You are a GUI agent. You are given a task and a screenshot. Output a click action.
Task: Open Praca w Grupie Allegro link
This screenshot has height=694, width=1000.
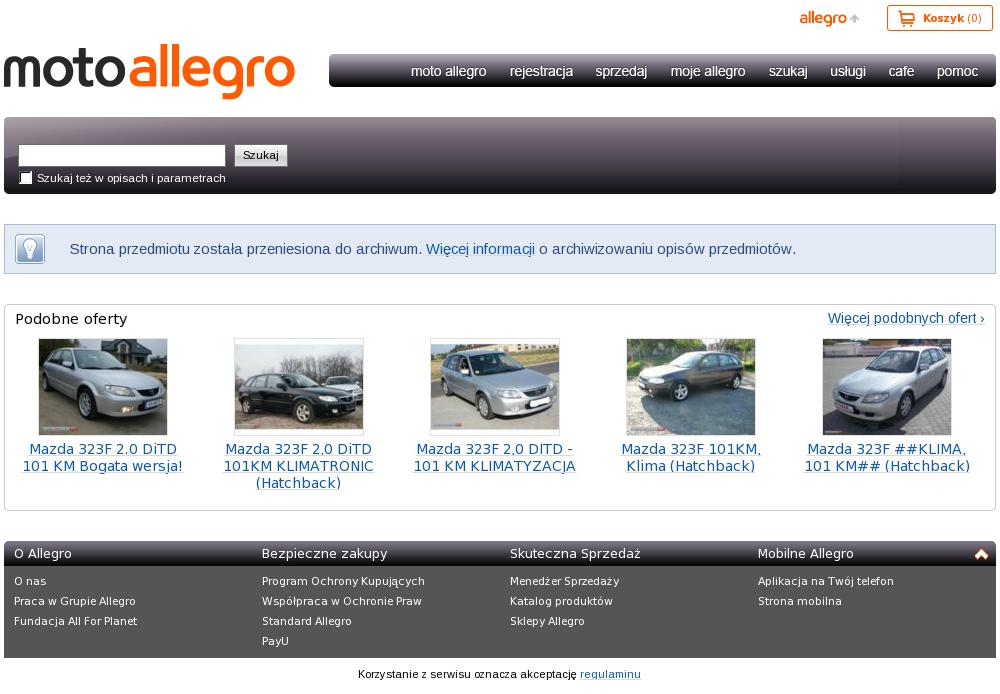75,602
